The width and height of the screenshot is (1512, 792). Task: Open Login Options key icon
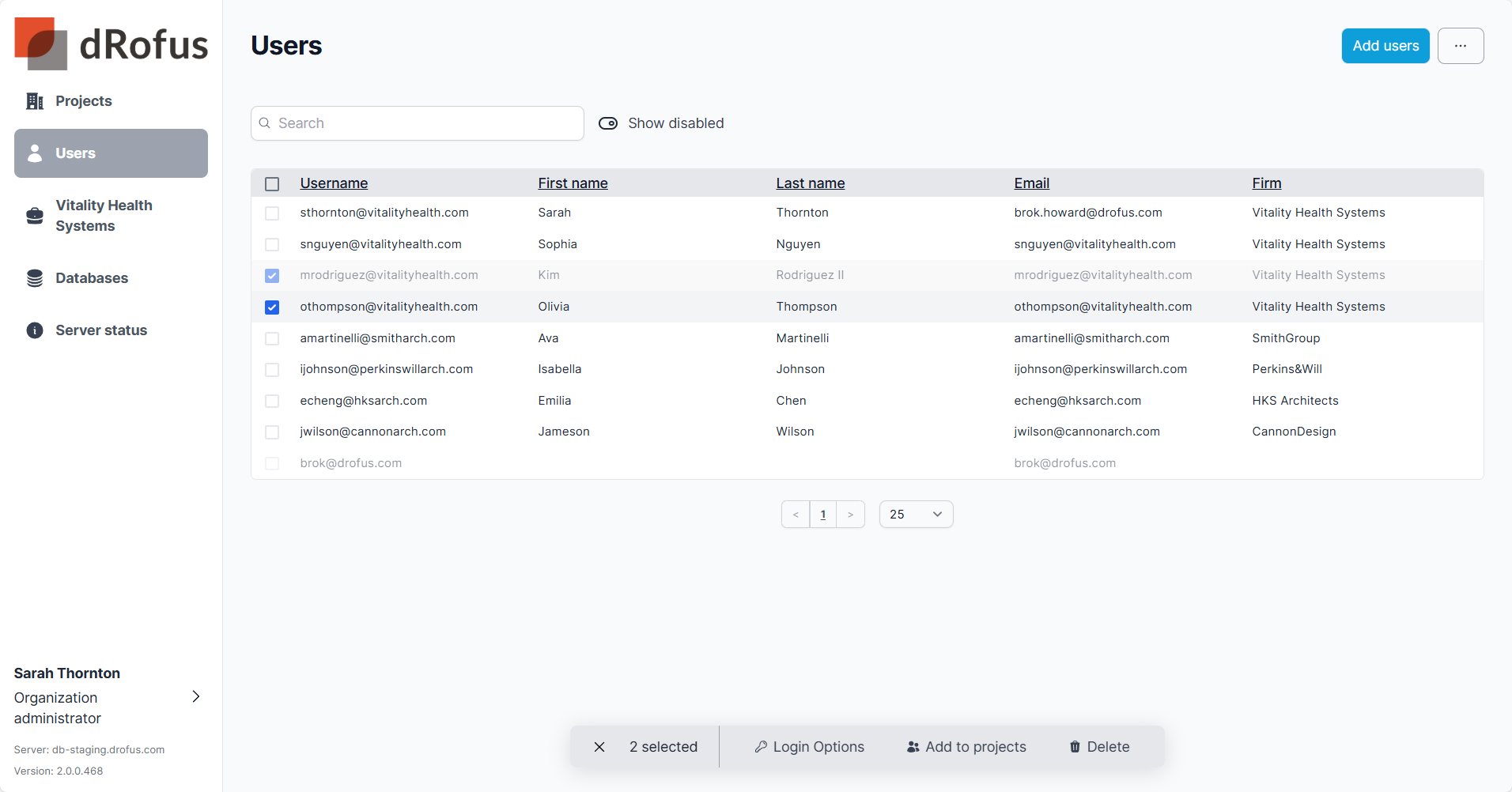[761, 747]
